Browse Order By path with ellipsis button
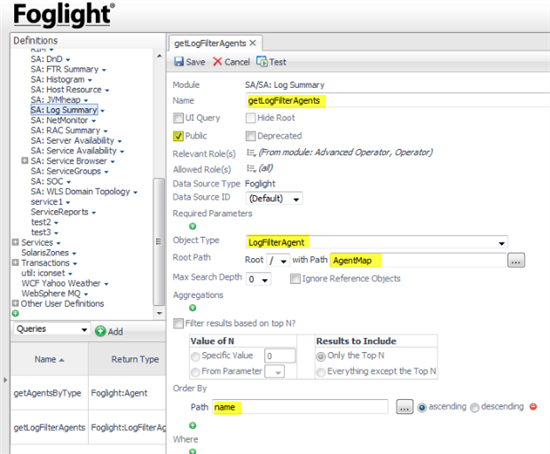Screen dimensions: 550x454 point(404,407)
